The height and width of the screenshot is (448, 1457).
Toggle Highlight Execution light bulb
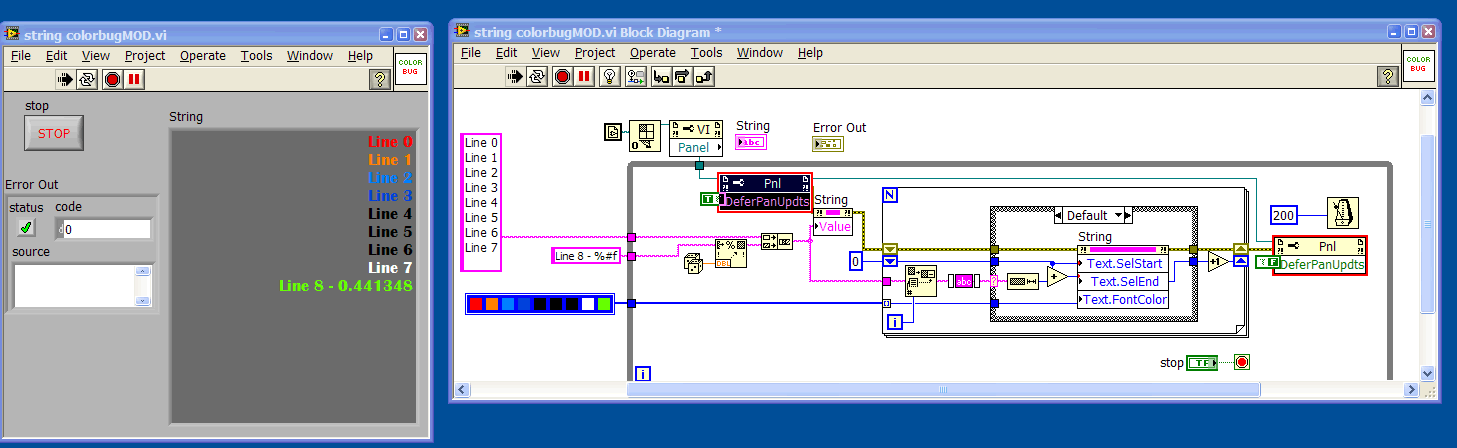click(610, 77)
